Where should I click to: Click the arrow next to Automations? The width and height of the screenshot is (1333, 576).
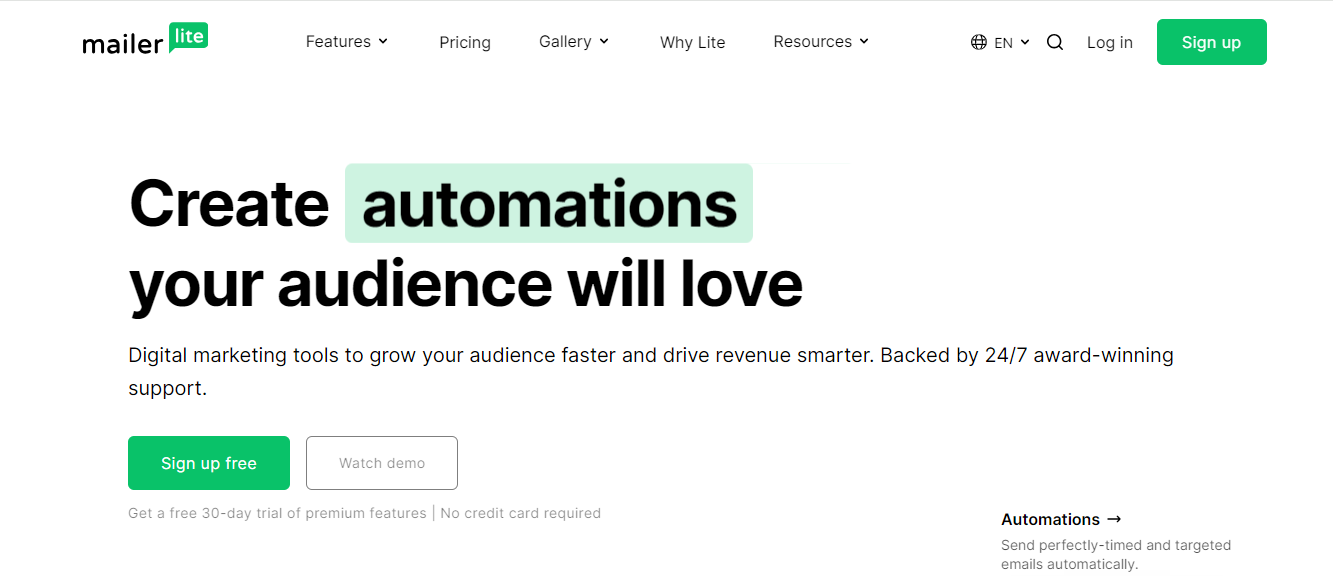pos(1114,519)
